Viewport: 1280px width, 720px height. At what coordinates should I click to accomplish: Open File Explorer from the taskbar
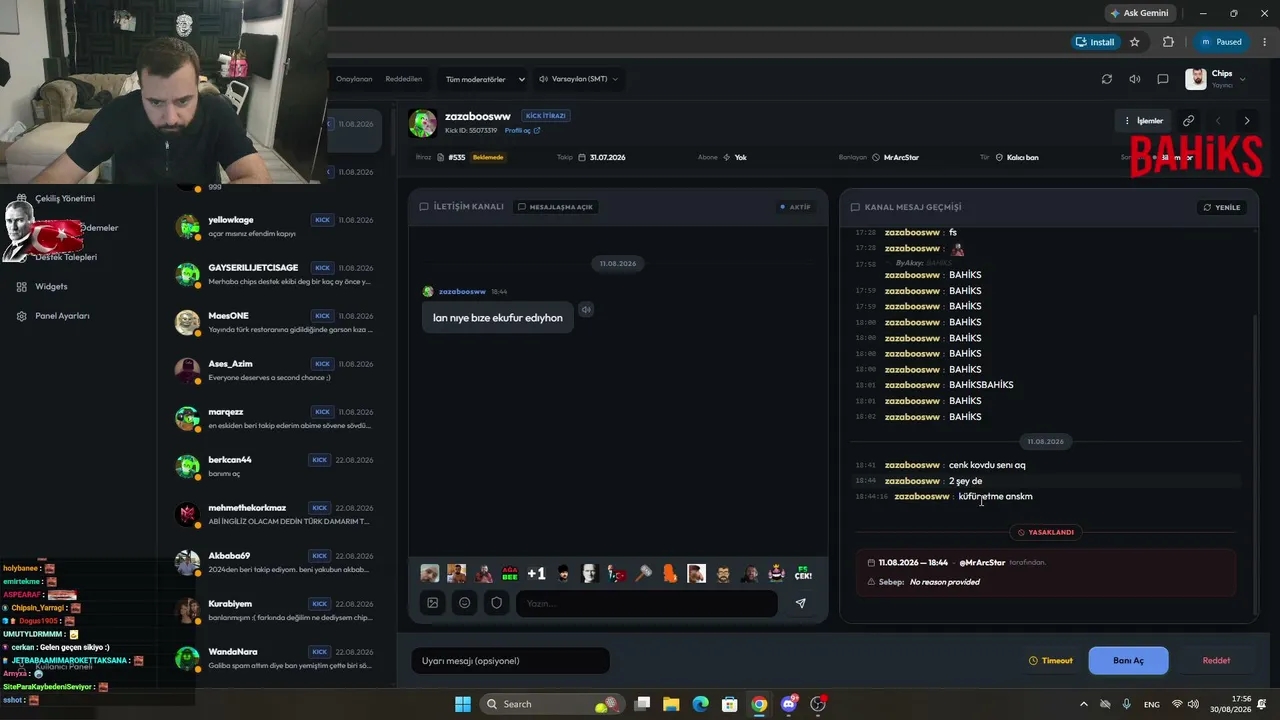(671, 704)
